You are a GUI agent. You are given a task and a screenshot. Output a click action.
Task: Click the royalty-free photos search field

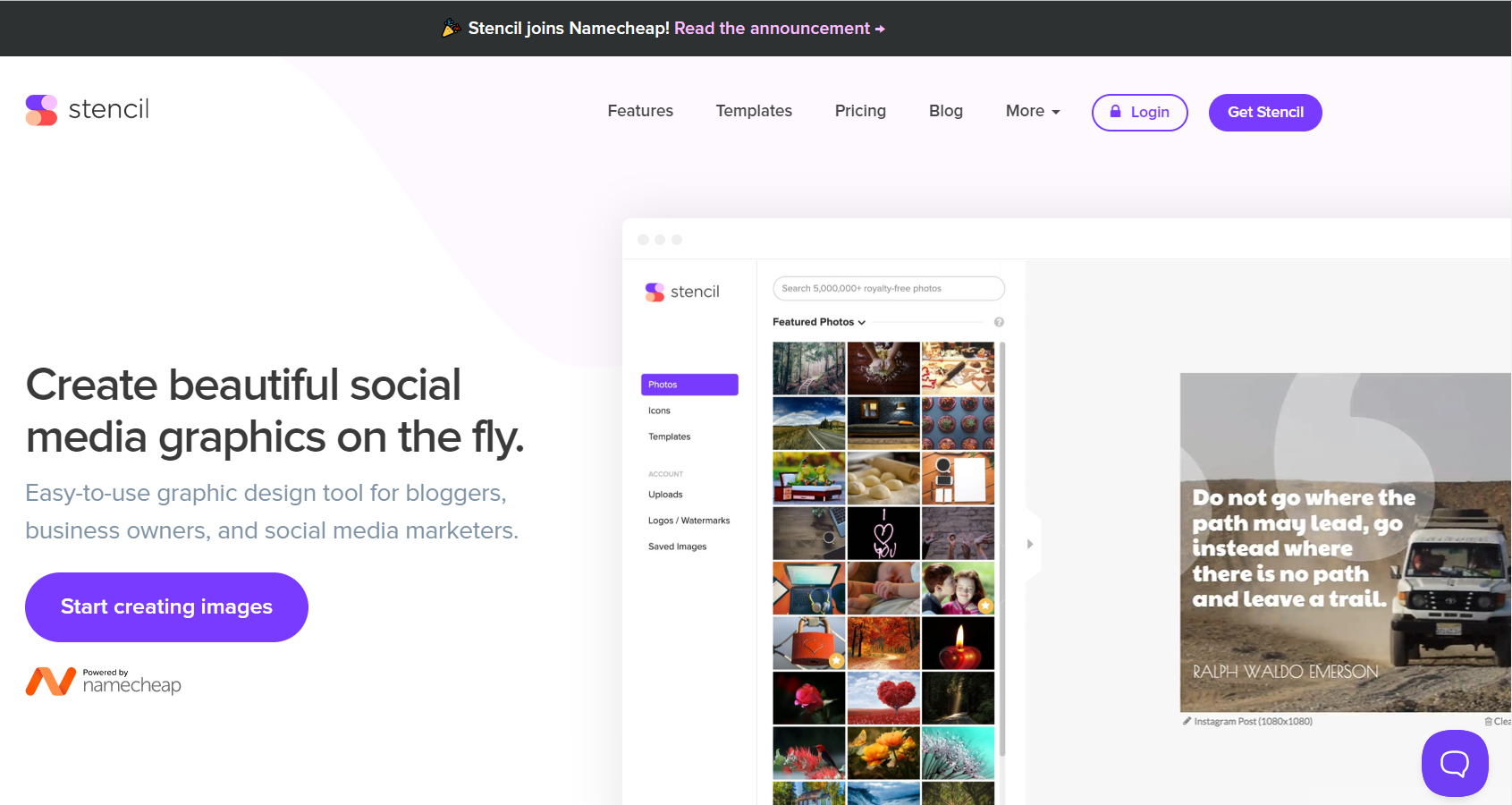pyautogui.click(x=888, y=289)
